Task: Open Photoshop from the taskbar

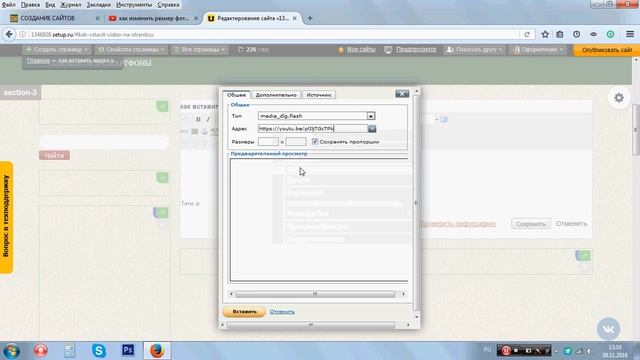Action: click(128, 350)
